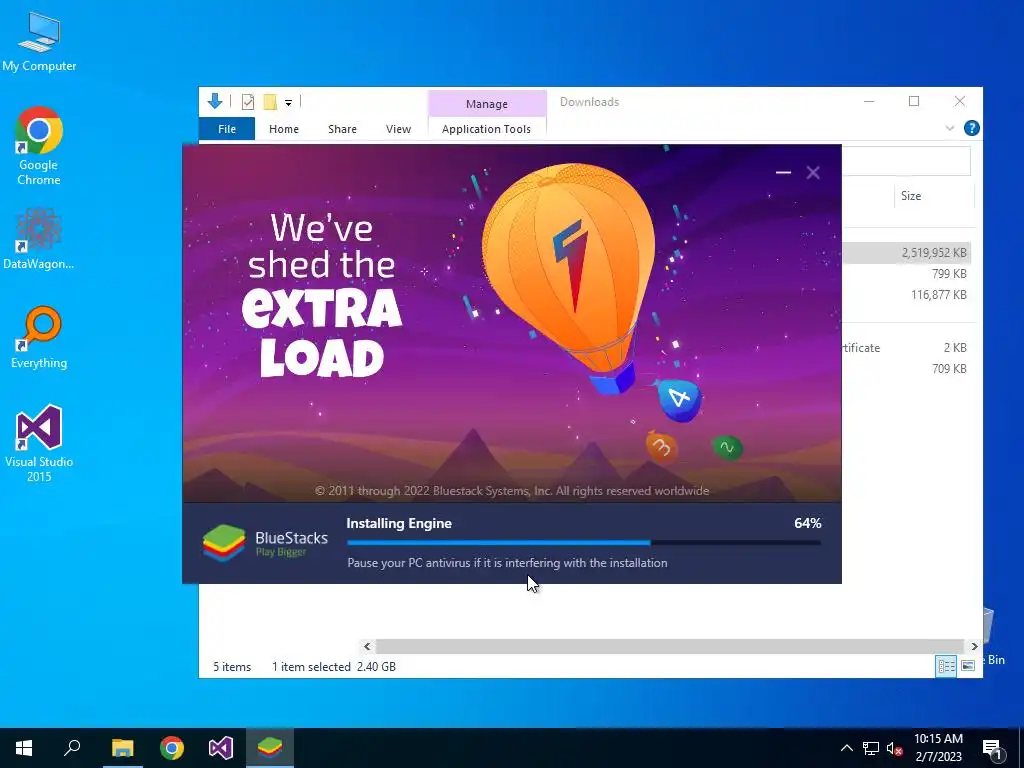Click the horizontal scrollbar track in Downloads
Image resolution: width=1024 pixels, height=768 pixels.
(670, 646)
